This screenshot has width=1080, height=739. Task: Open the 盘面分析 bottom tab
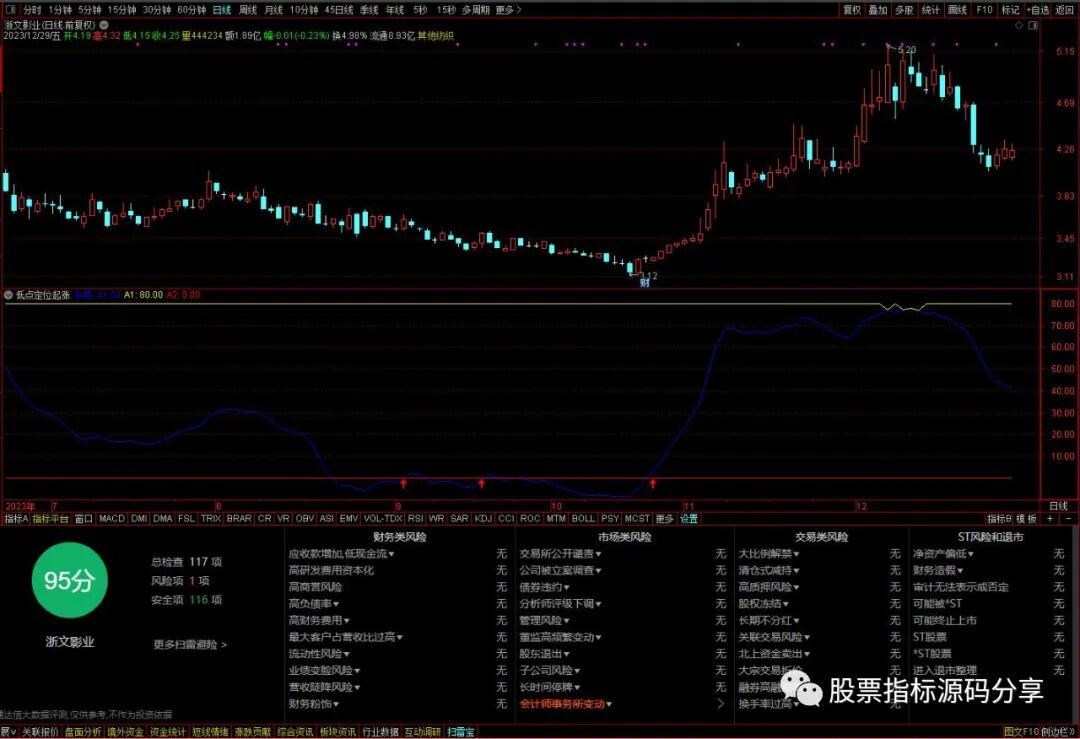[83, 731]
